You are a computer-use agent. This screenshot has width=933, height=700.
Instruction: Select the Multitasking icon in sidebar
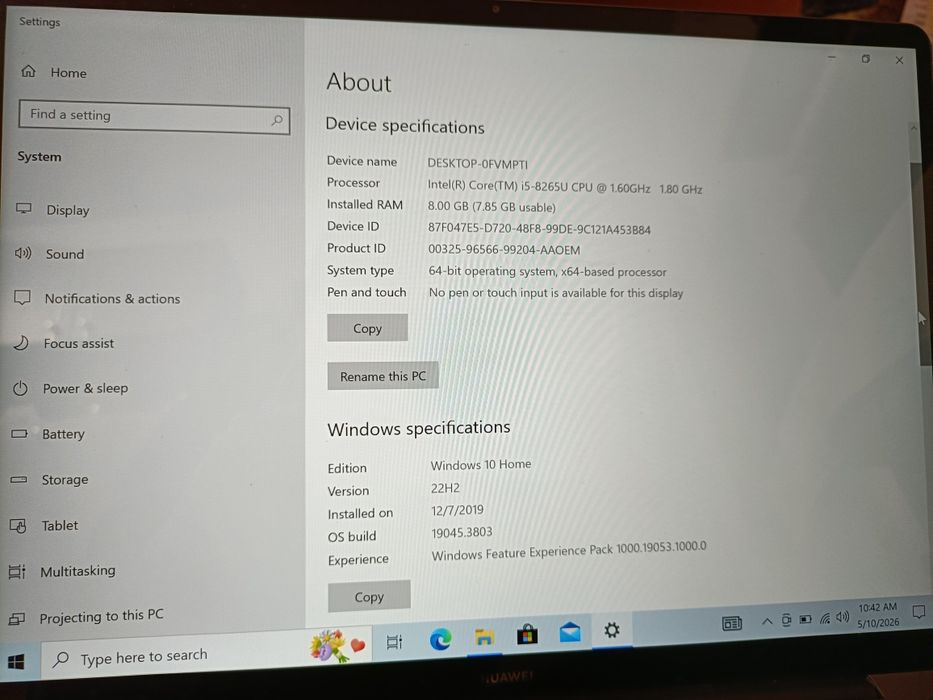[x=17, y=571]
